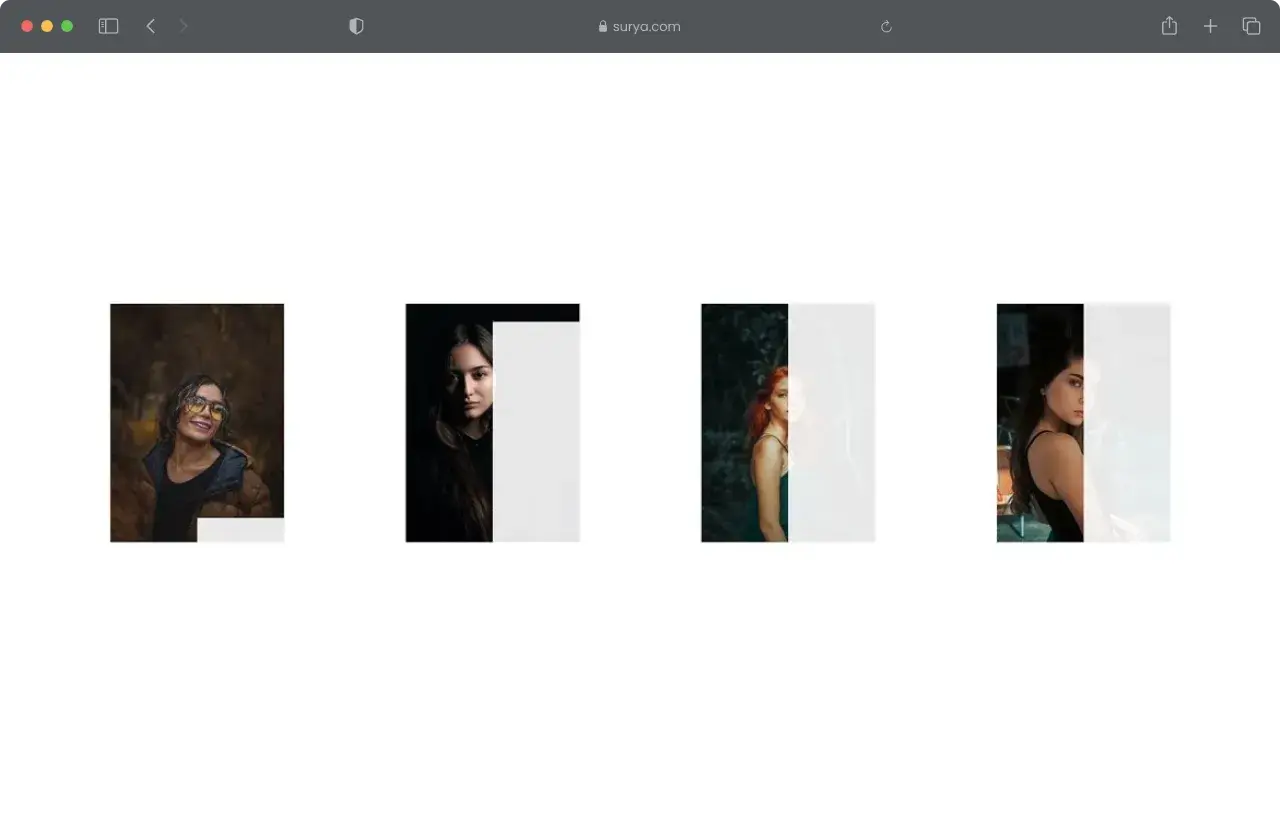This screenshot has height=832, width=1280.
Task: Open the portrait of woman with yellow glasses
Action: (x=196, y=420)
